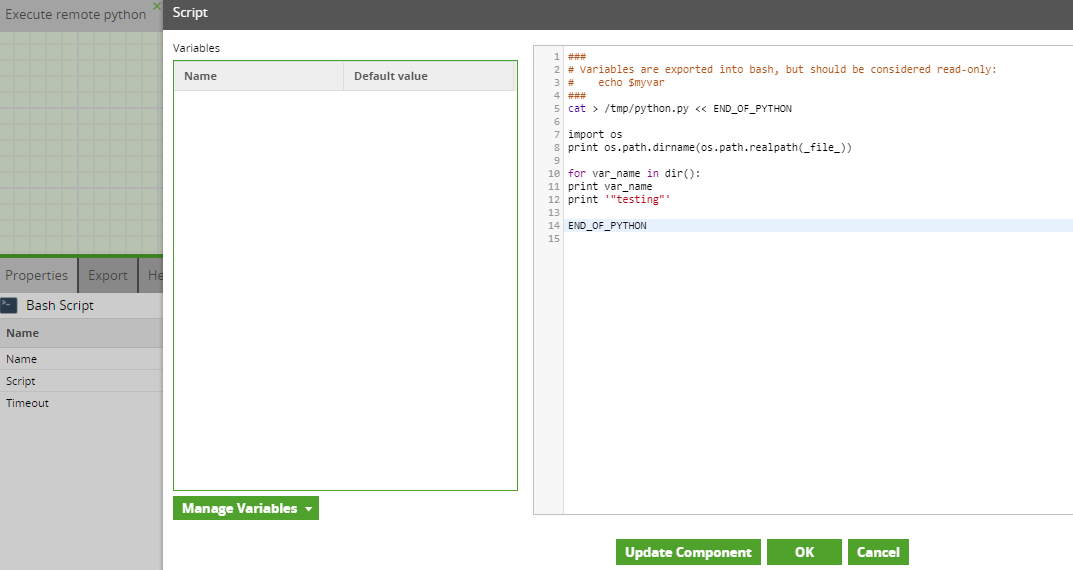Click line number 15 in gutter
The image size is (1073, 570).
click(x=554, y=239)
